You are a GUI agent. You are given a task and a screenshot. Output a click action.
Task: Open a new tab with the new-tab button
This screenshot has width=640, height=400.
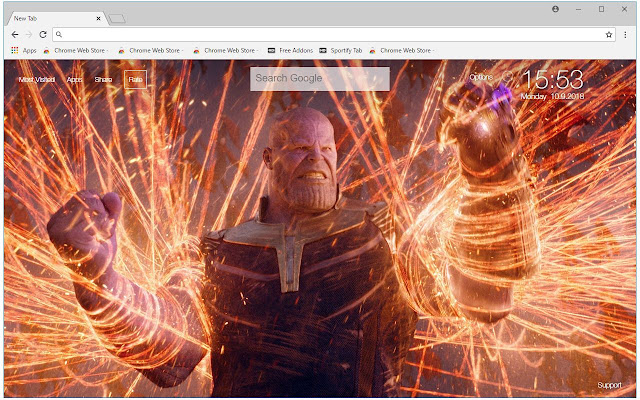pyautogui.click(x=117, y=18)
